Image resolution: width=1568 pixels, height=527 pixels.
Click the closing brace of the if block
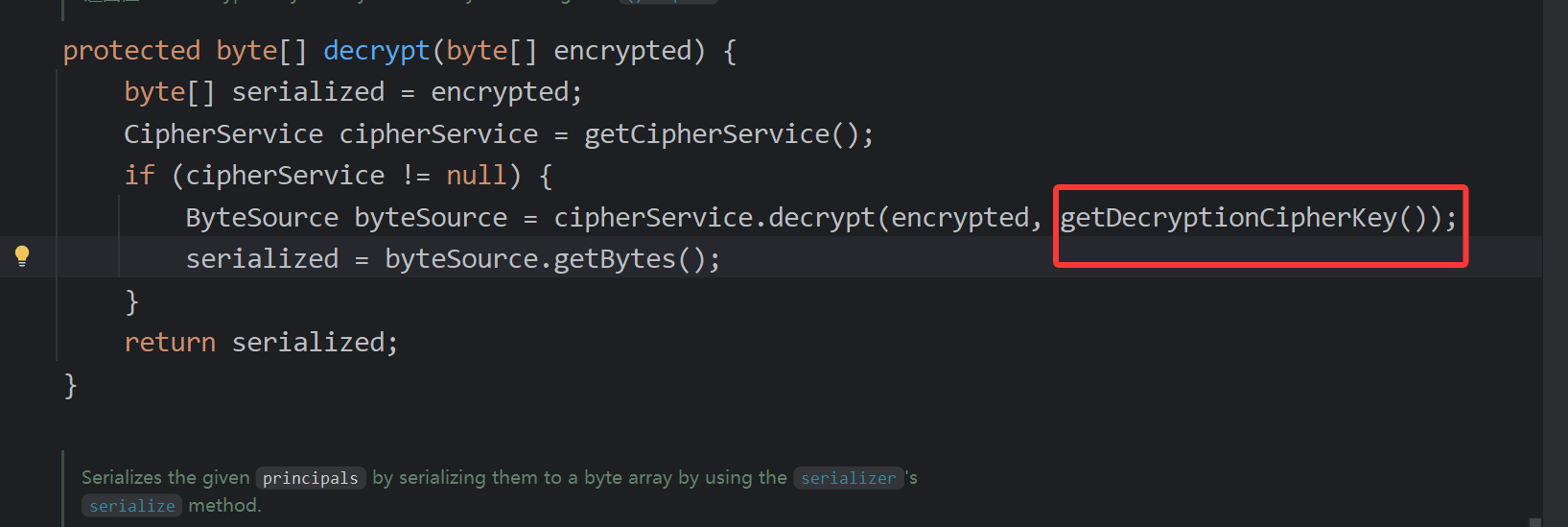[x=132, y=301]
